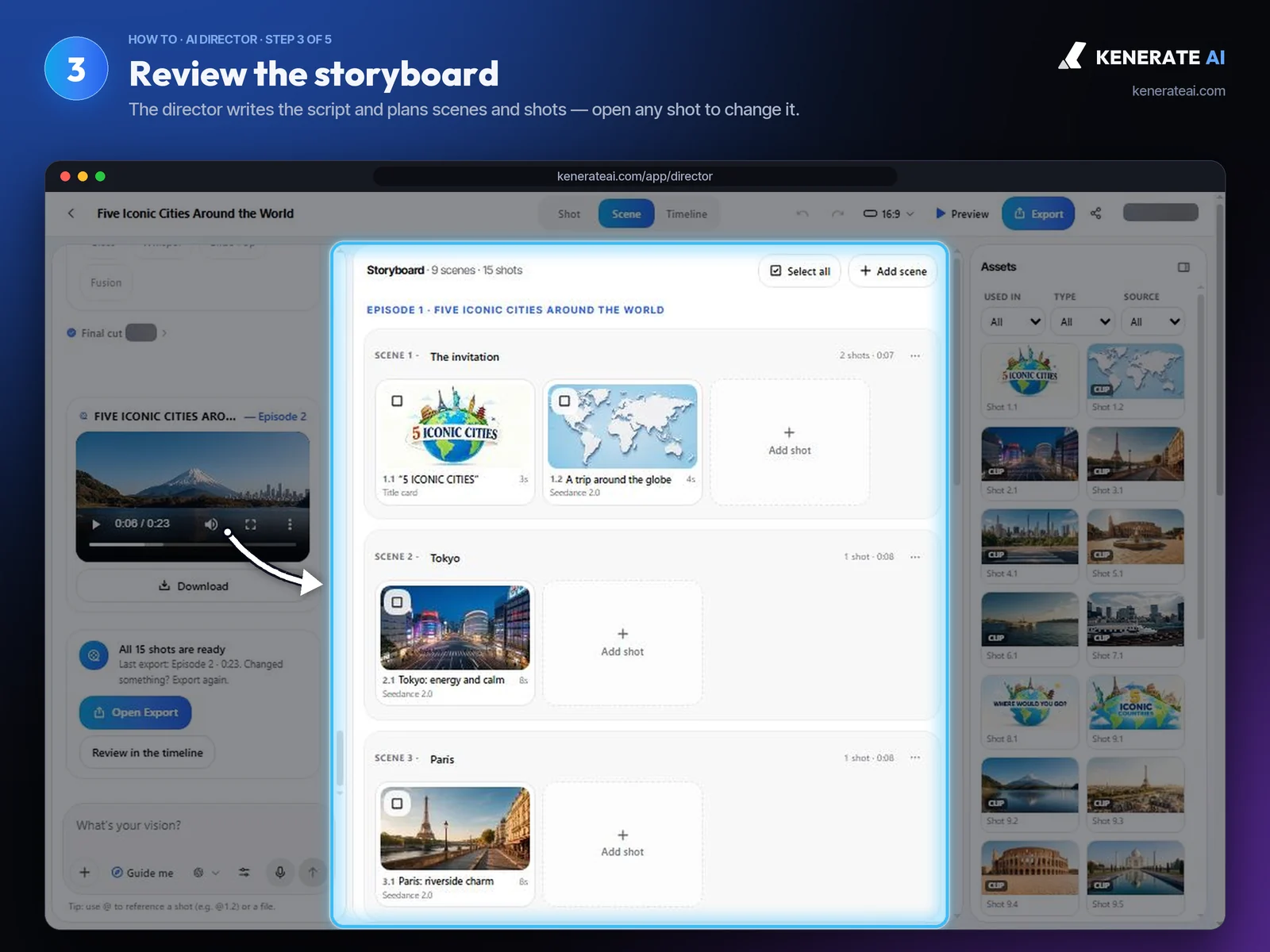Go back using the header arrow
The image size is (1270, 952).
click(x=71, y=213)
